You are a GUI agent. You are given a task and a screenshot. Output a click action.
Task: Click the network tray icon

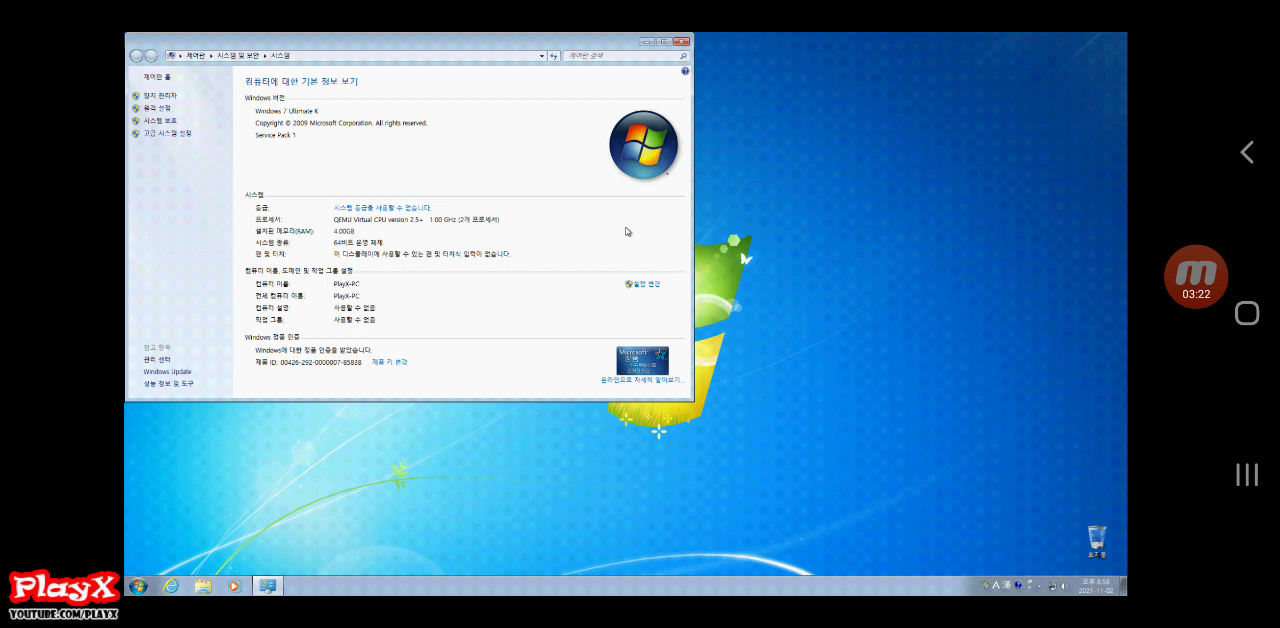[x=1052, y=585]
